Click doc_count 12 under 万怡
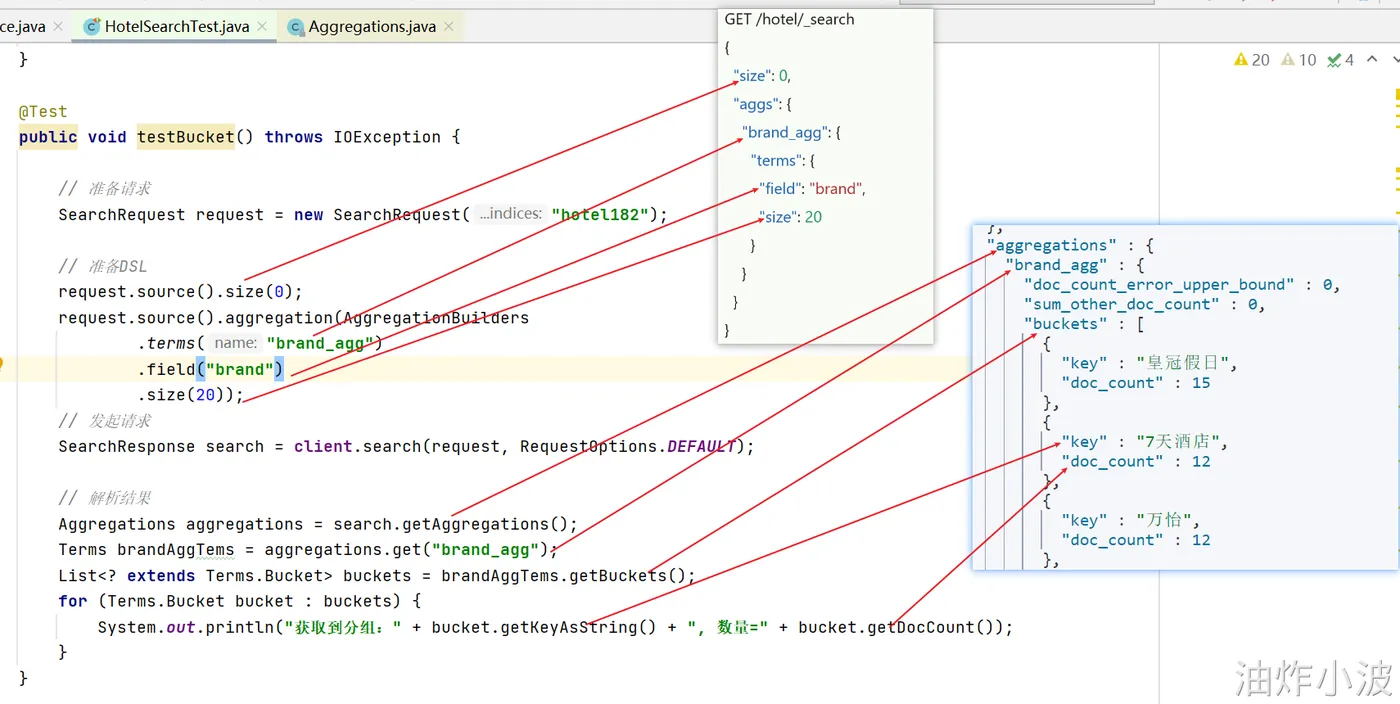Viewport: 1400px width, 704px height. [1135, 540]
